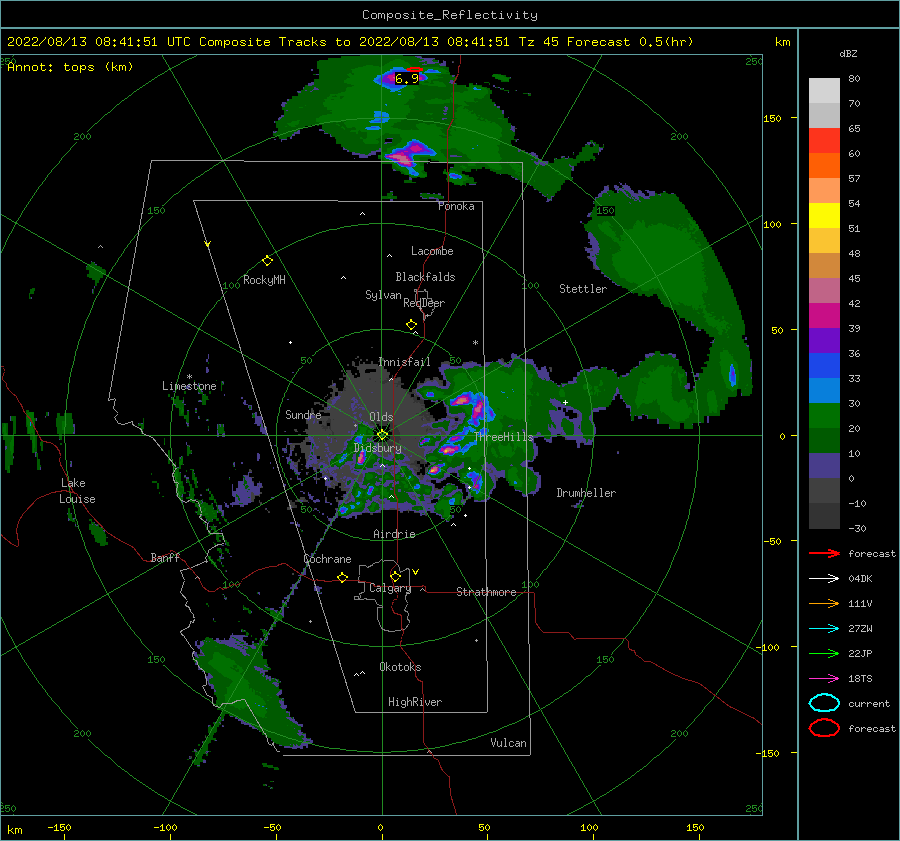Click the light blue dBZ color swatch

tap(824, 390)
